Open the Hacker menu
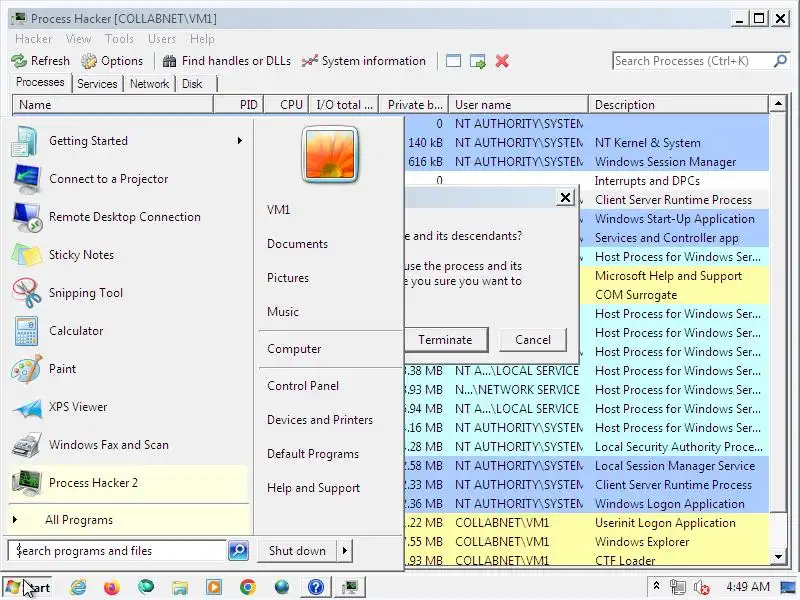 tap(33, 39)
